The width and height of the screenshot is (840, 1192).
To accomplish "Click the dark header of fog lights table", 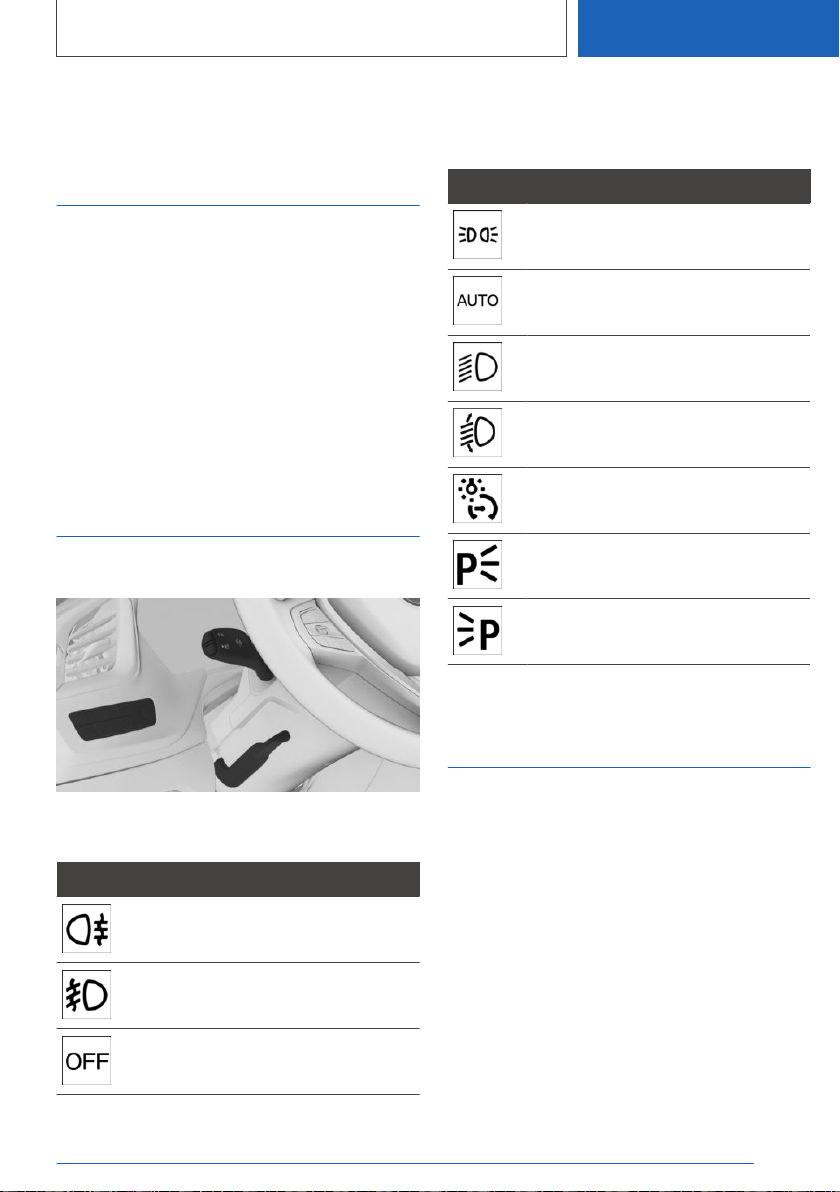I will [238, 880].
